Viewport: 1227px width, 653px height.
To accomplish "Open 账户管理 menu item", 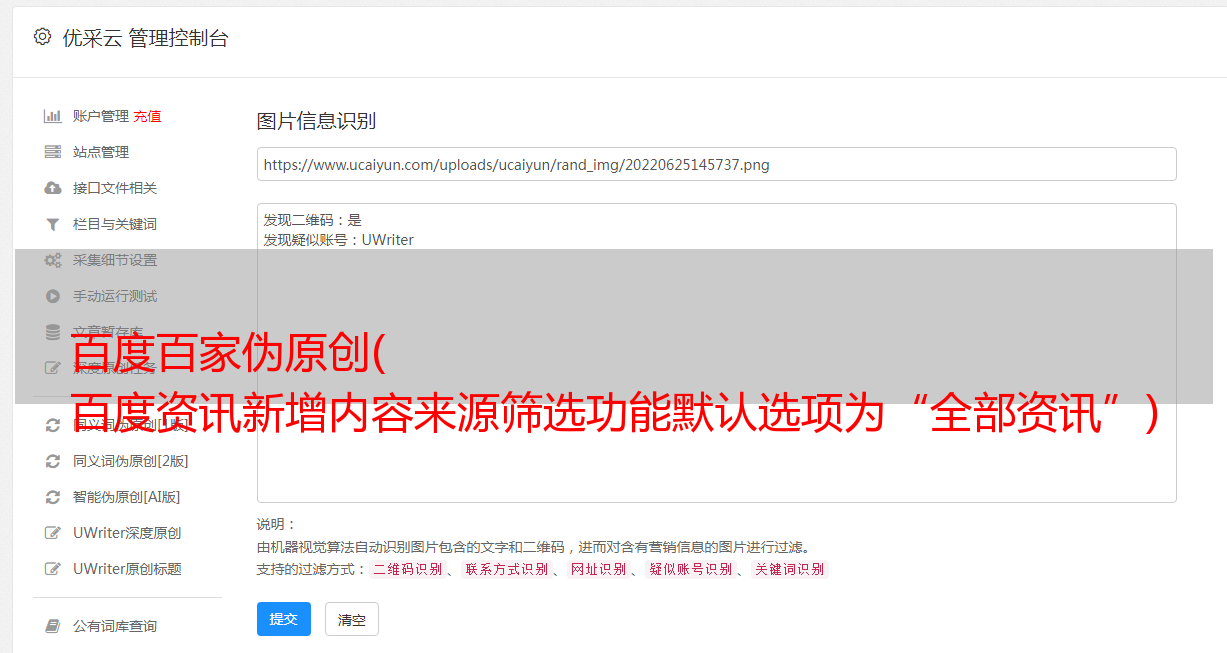I will (101, 116).
